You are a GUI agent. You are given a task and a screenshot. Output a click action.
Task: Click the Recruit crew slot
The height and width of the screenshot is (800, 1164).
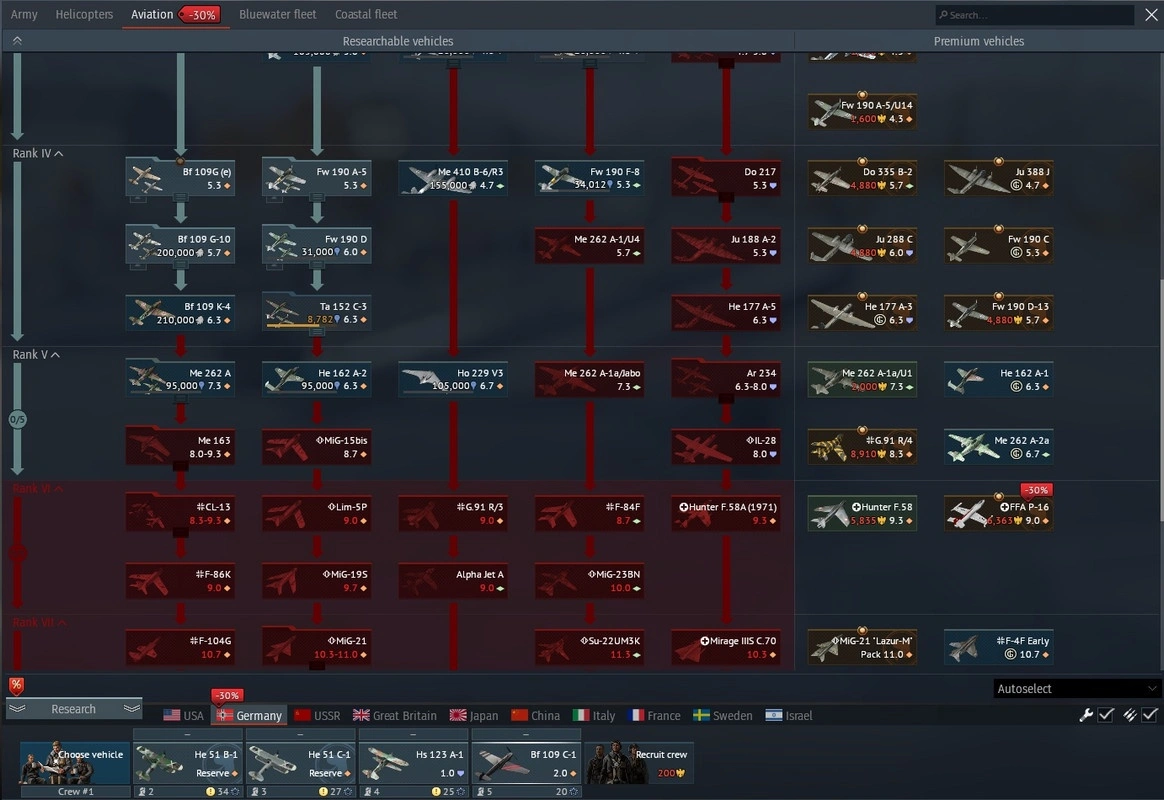639,763
